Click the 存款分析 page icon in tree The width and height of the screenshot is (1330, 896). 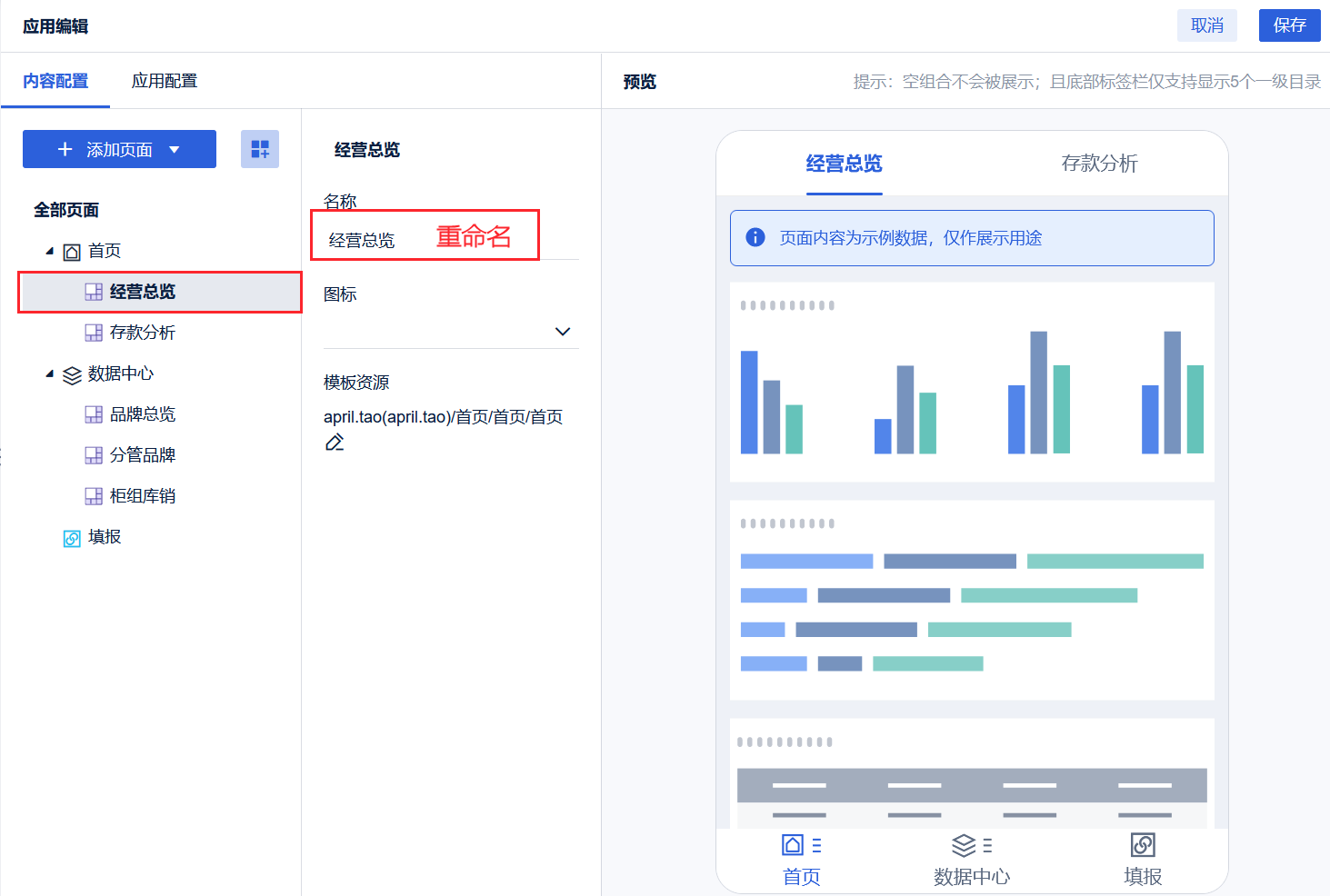click(94, 333)
